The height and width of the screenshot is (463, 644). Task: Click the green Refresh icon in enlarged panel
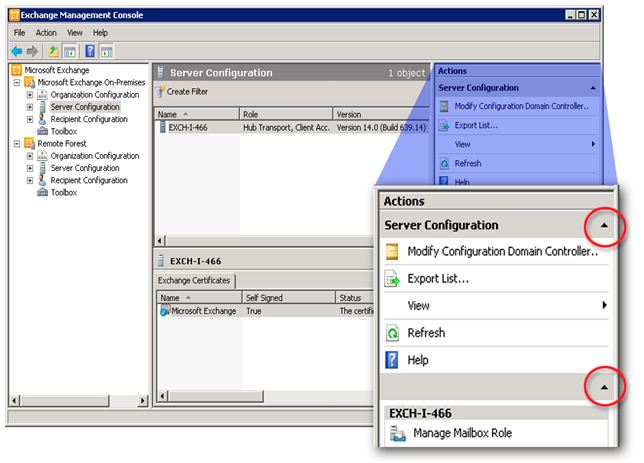point(392,333)
